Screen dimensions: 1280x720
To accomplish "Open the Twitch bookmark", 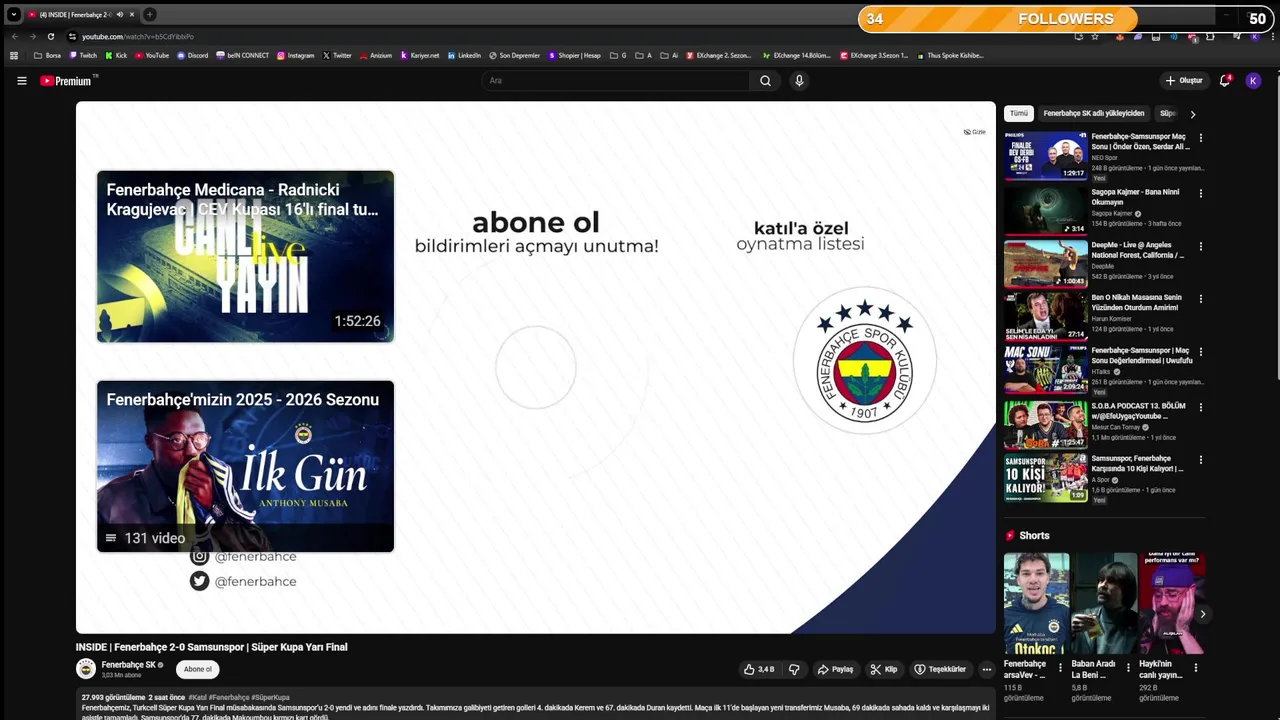I will click(x=83, y=56).
